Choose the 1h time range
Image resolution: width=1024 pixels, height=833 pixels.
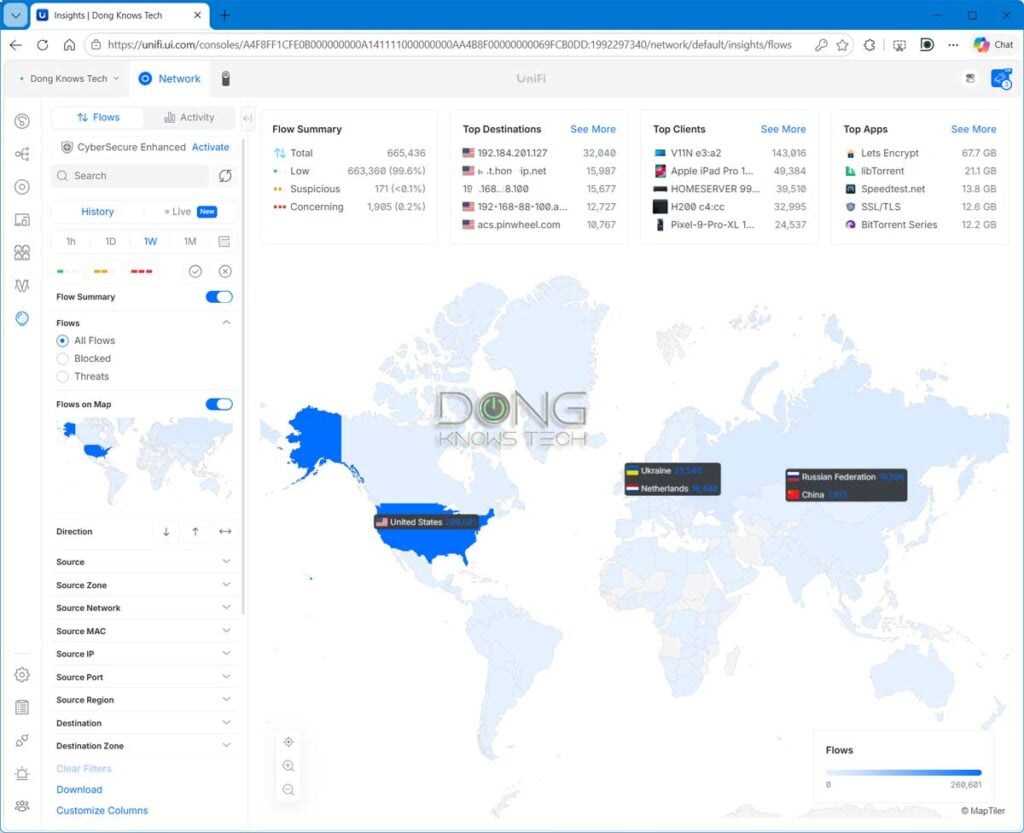click(x=71, y=242)
